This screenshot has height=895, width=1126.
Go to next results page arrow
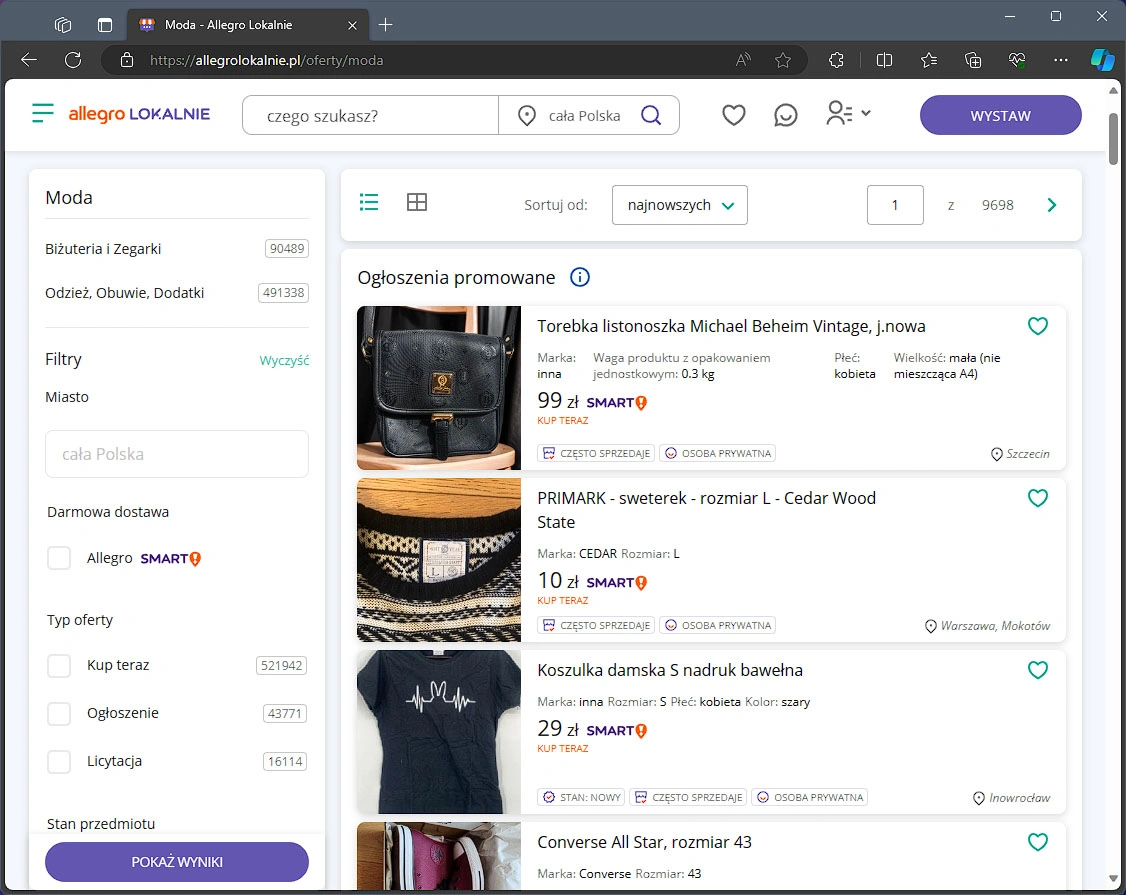[1052, 205]
